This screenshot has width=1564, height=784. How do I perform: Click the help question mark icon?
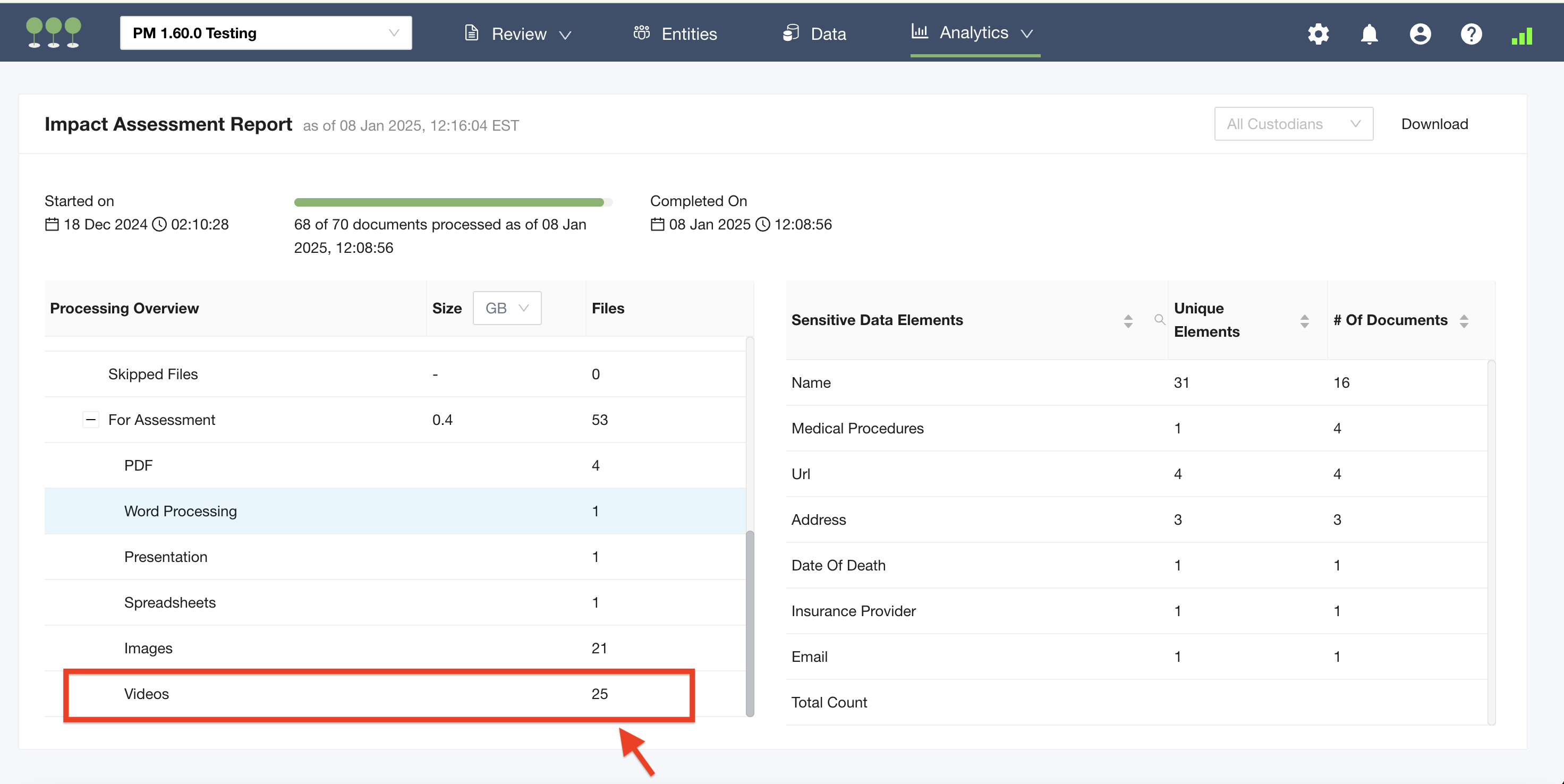point(1471,34)
